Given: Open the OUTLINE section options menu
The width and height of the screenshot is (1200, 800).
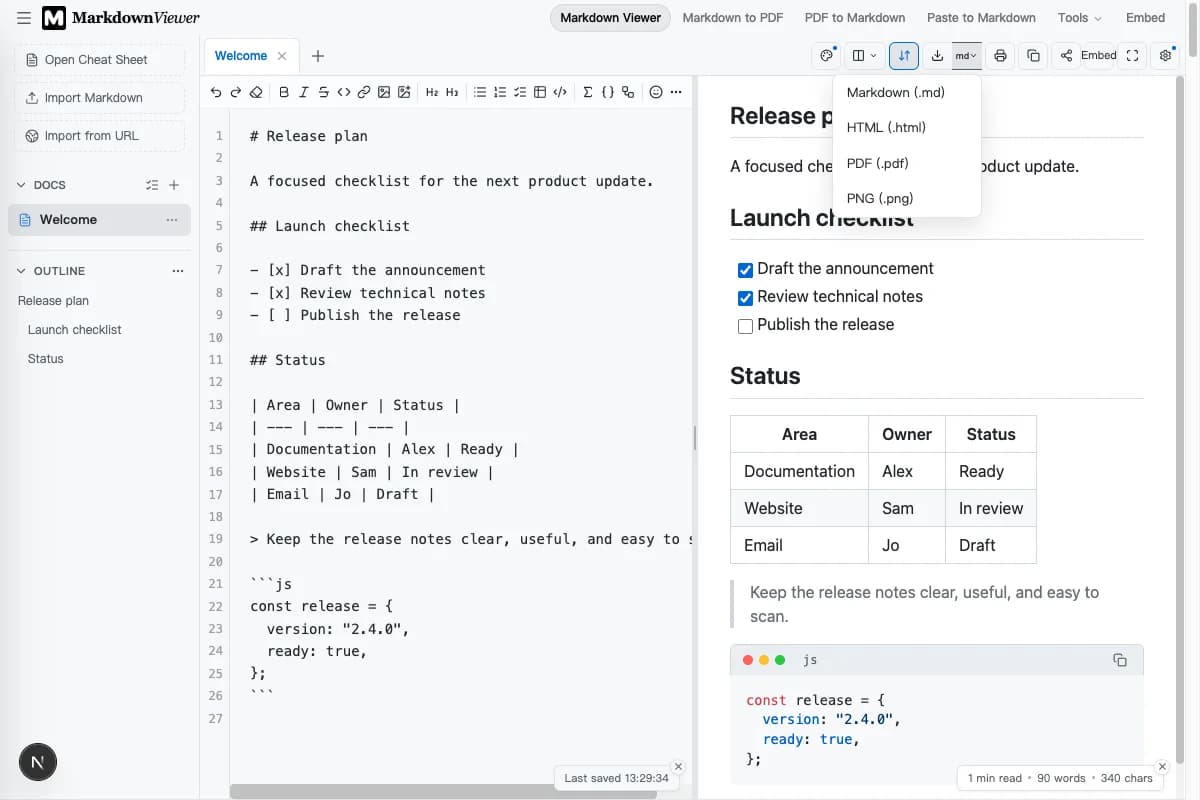Looking at the screenshot, I should (x=178, y=271).
